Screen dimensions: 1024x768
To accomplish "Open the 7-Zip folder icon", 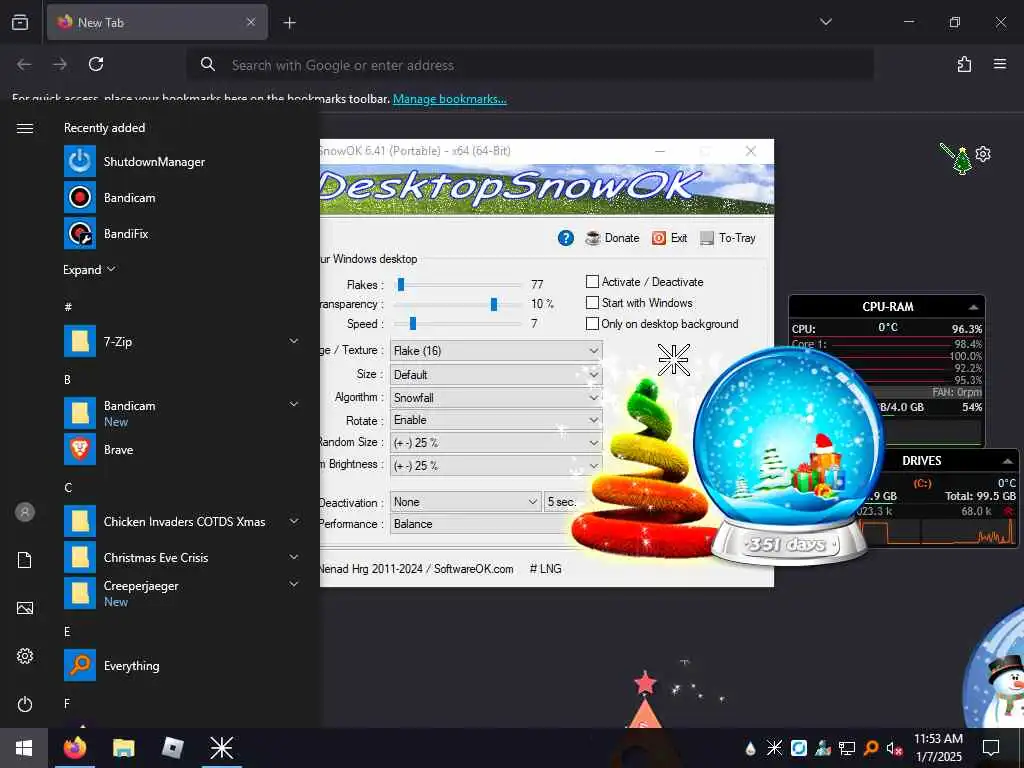I will 80,342.
